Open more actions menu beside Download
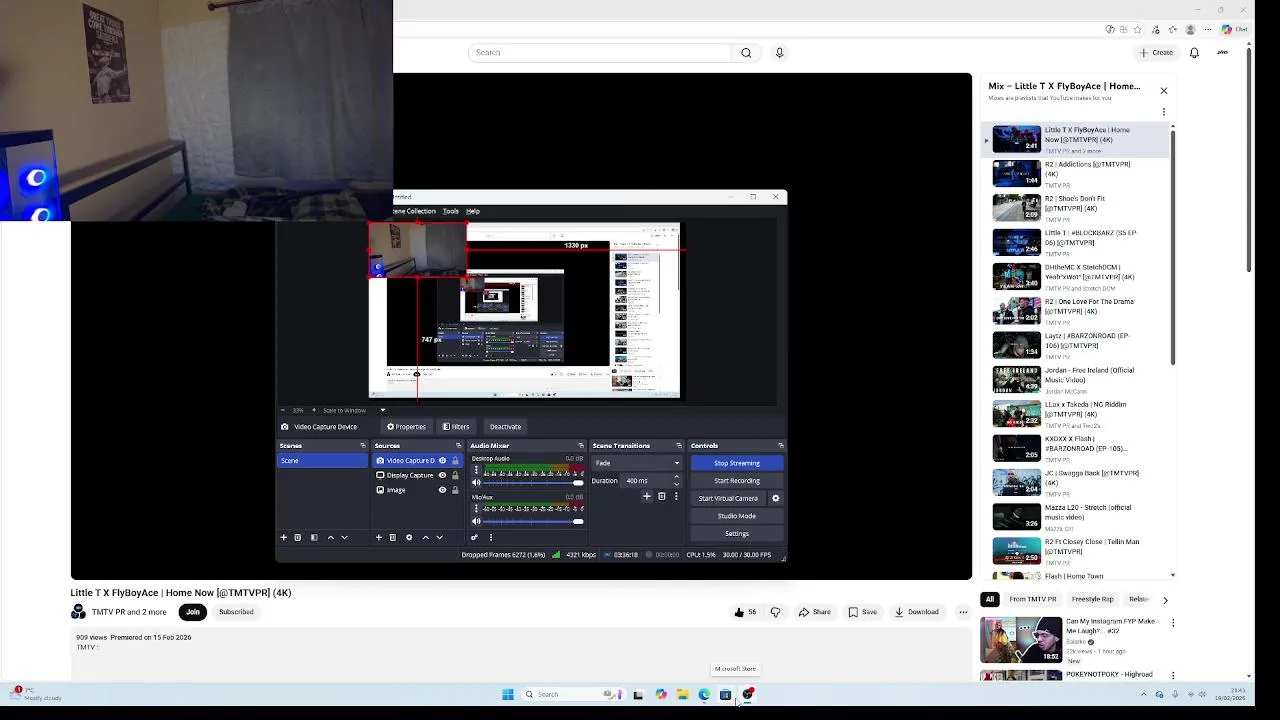The height and width of the screenshot is (720, 1280). click(963, 612)
